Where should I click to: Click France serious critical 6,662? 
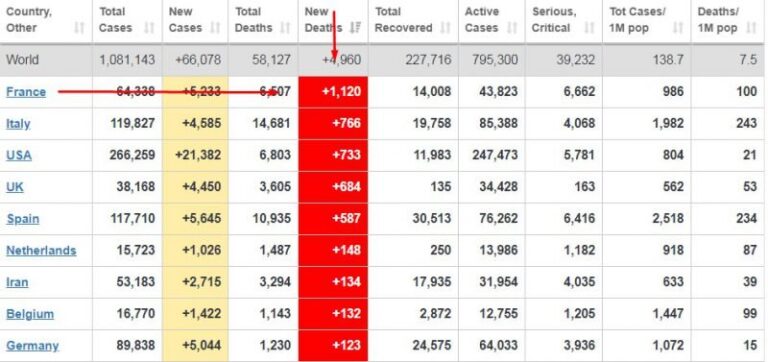[579, 92]
